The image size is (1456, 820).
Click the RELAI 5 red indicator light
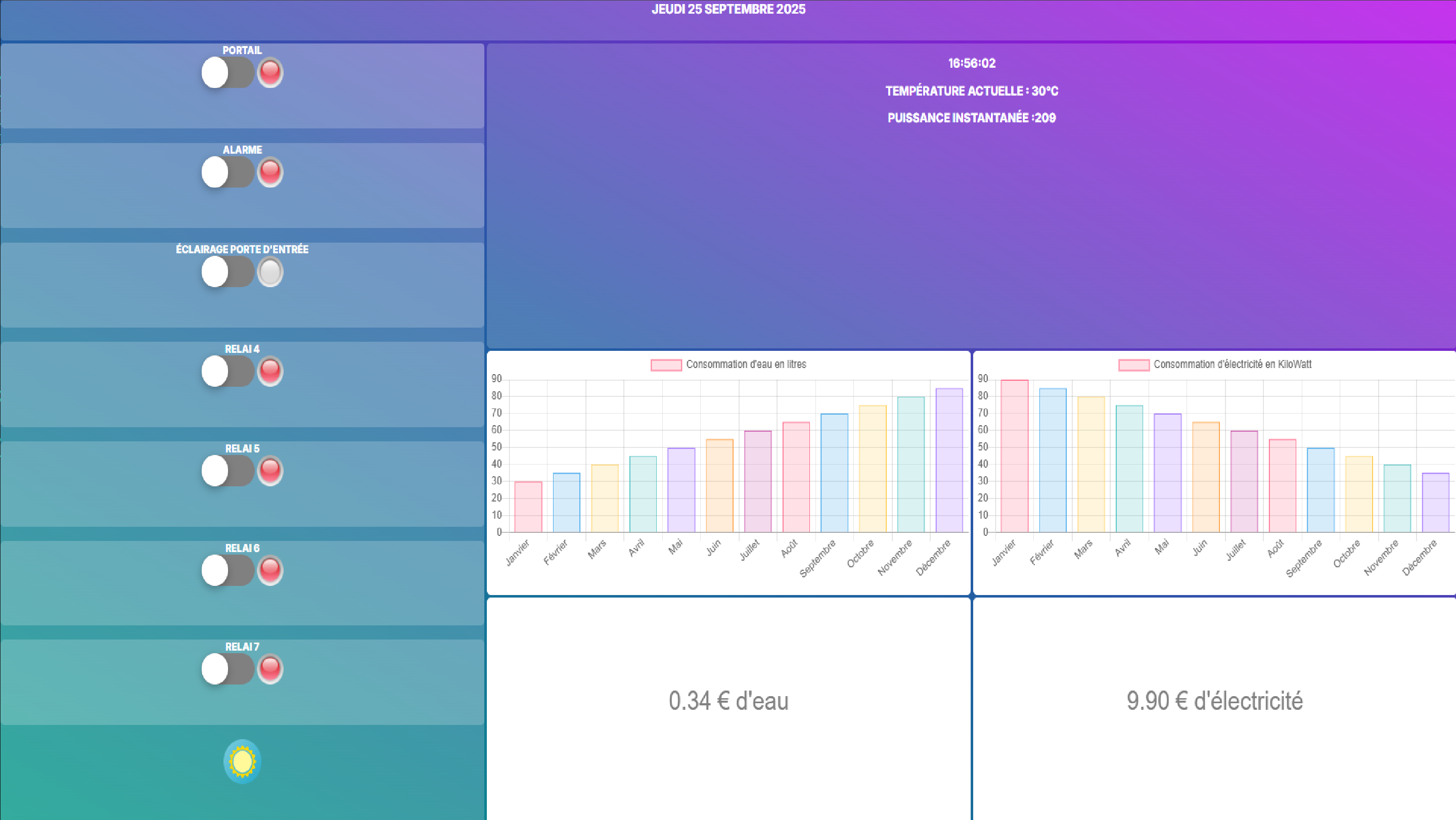click(269, 471)
